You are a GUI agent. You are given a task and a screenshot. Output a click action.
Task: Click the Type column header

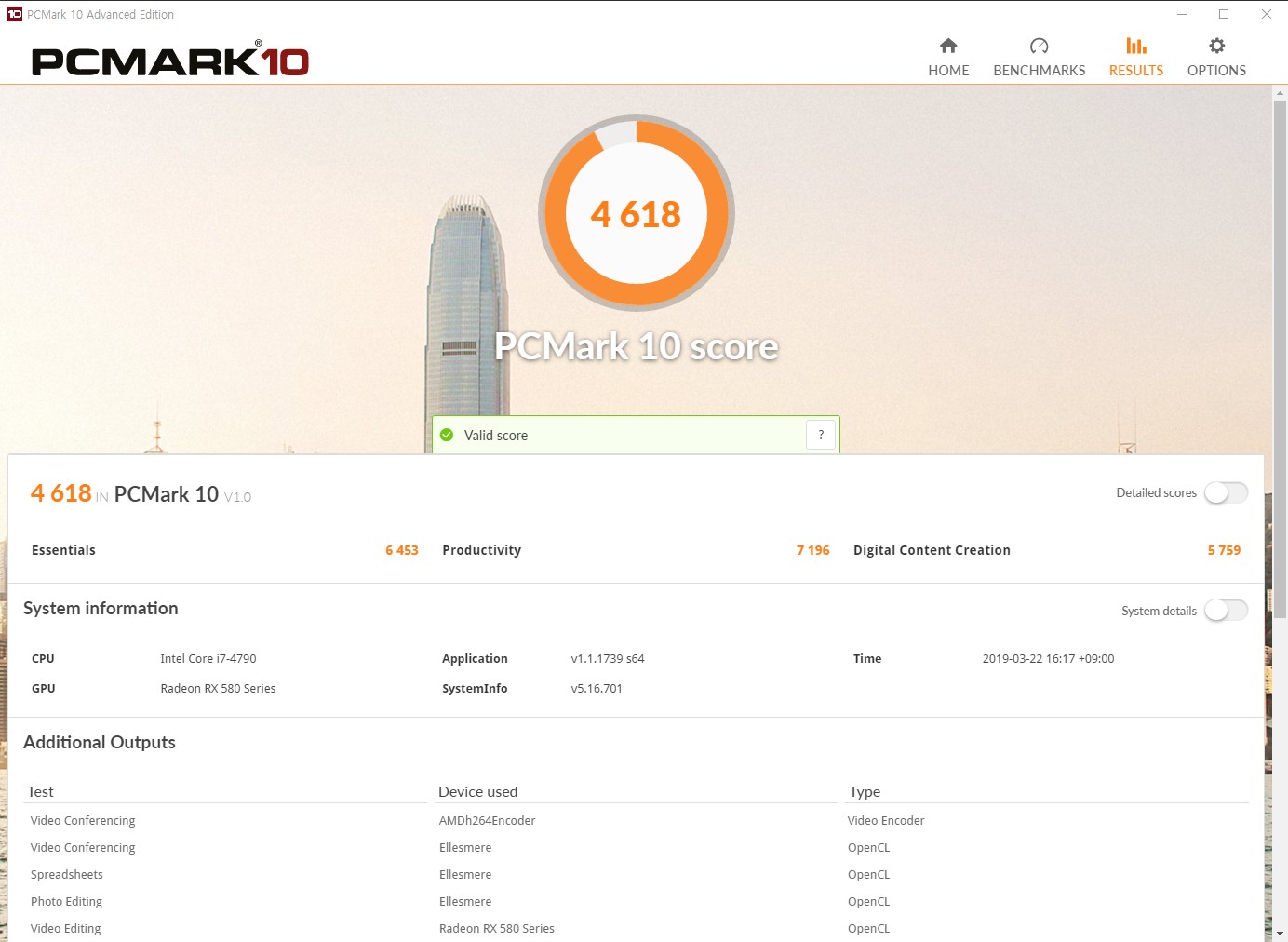click(x=865, y=791)
